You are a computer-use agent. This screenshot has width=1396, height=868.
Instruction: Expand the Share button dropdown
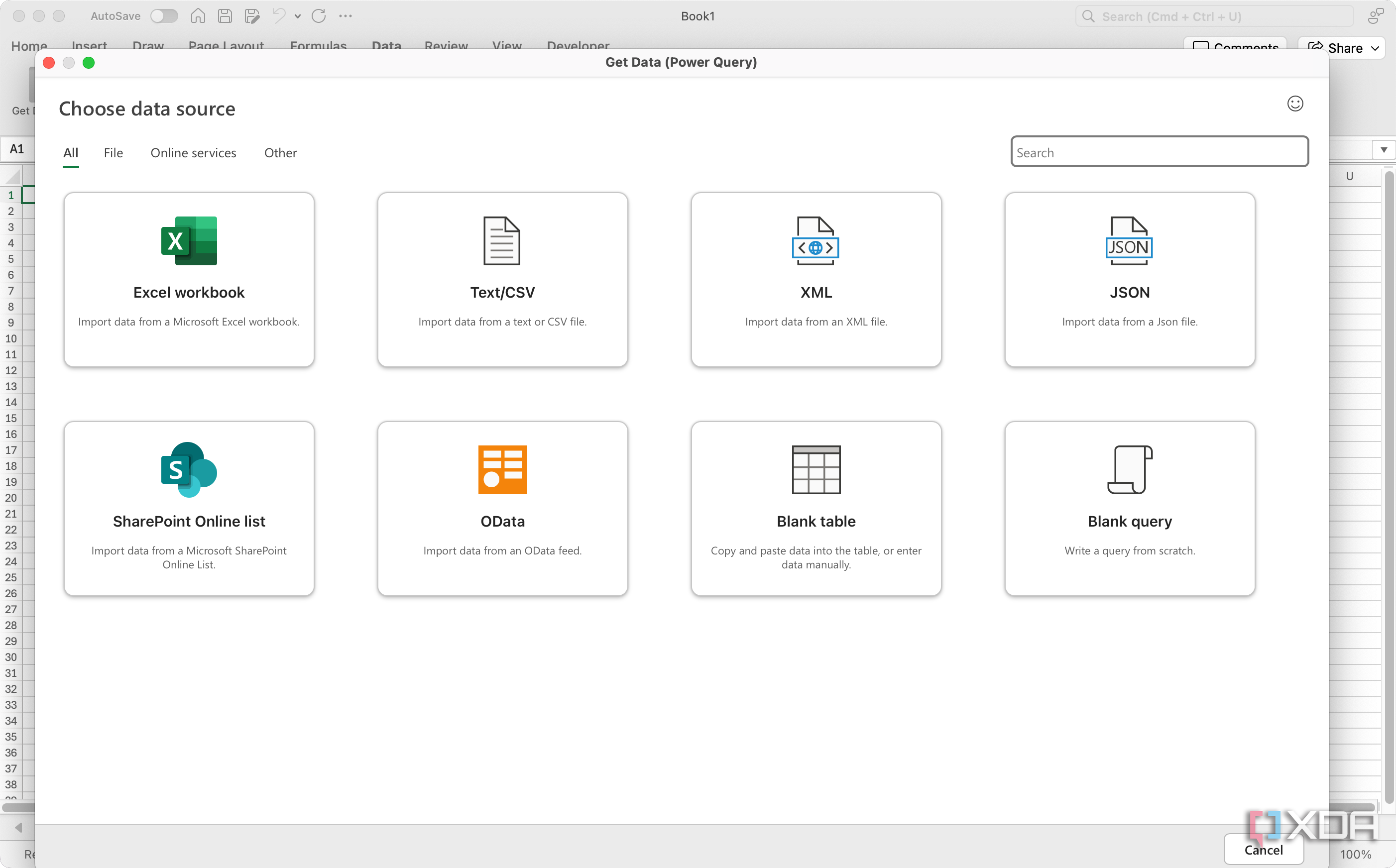point(1375,48)
